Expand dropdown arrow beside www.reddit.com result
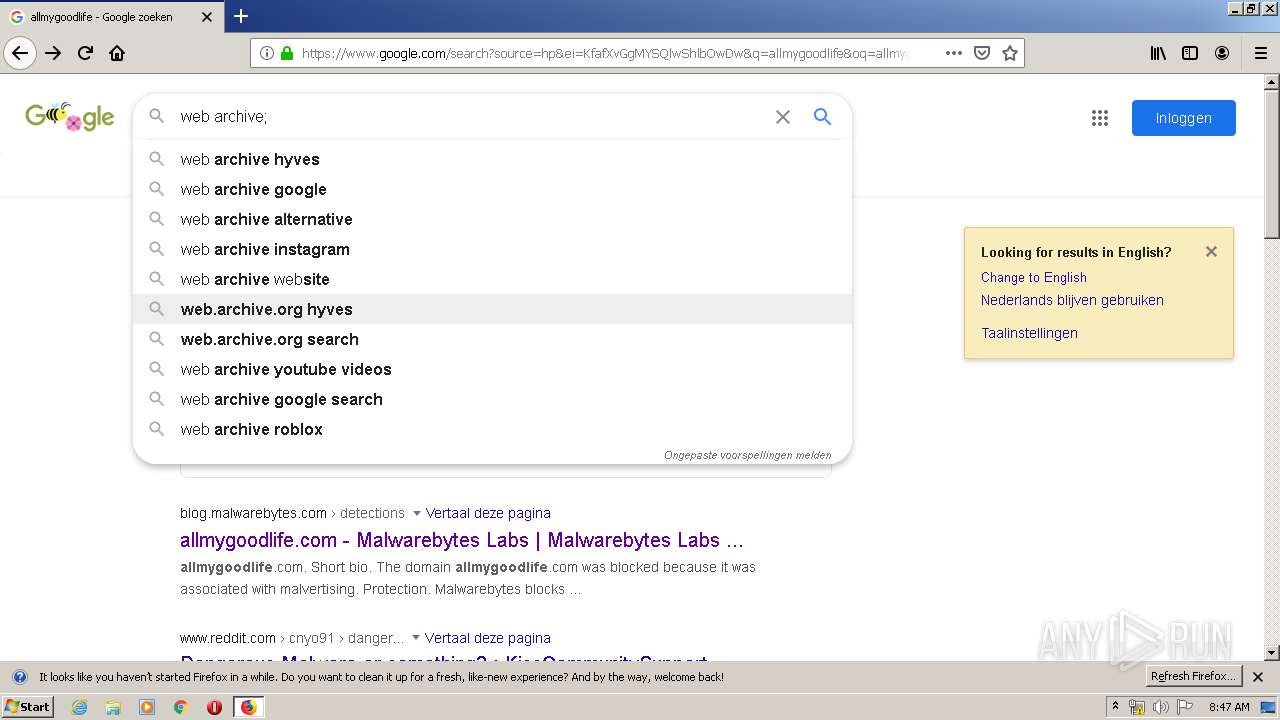This screenshot has width=1280, height=720. [x=415, y=638]
